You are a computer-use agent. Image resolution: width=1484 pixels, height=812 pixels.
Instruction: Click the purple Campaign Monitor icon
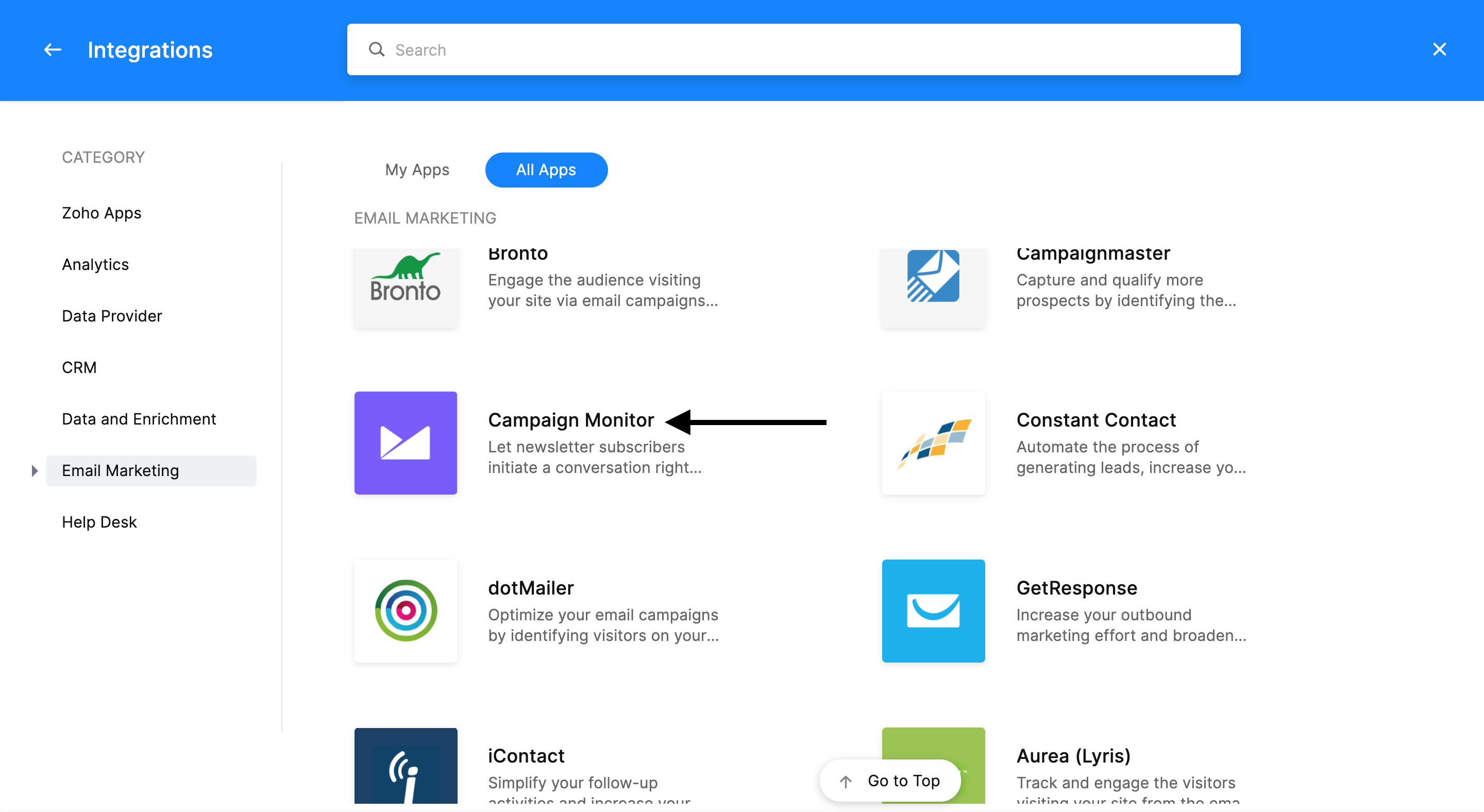point(406,443)
